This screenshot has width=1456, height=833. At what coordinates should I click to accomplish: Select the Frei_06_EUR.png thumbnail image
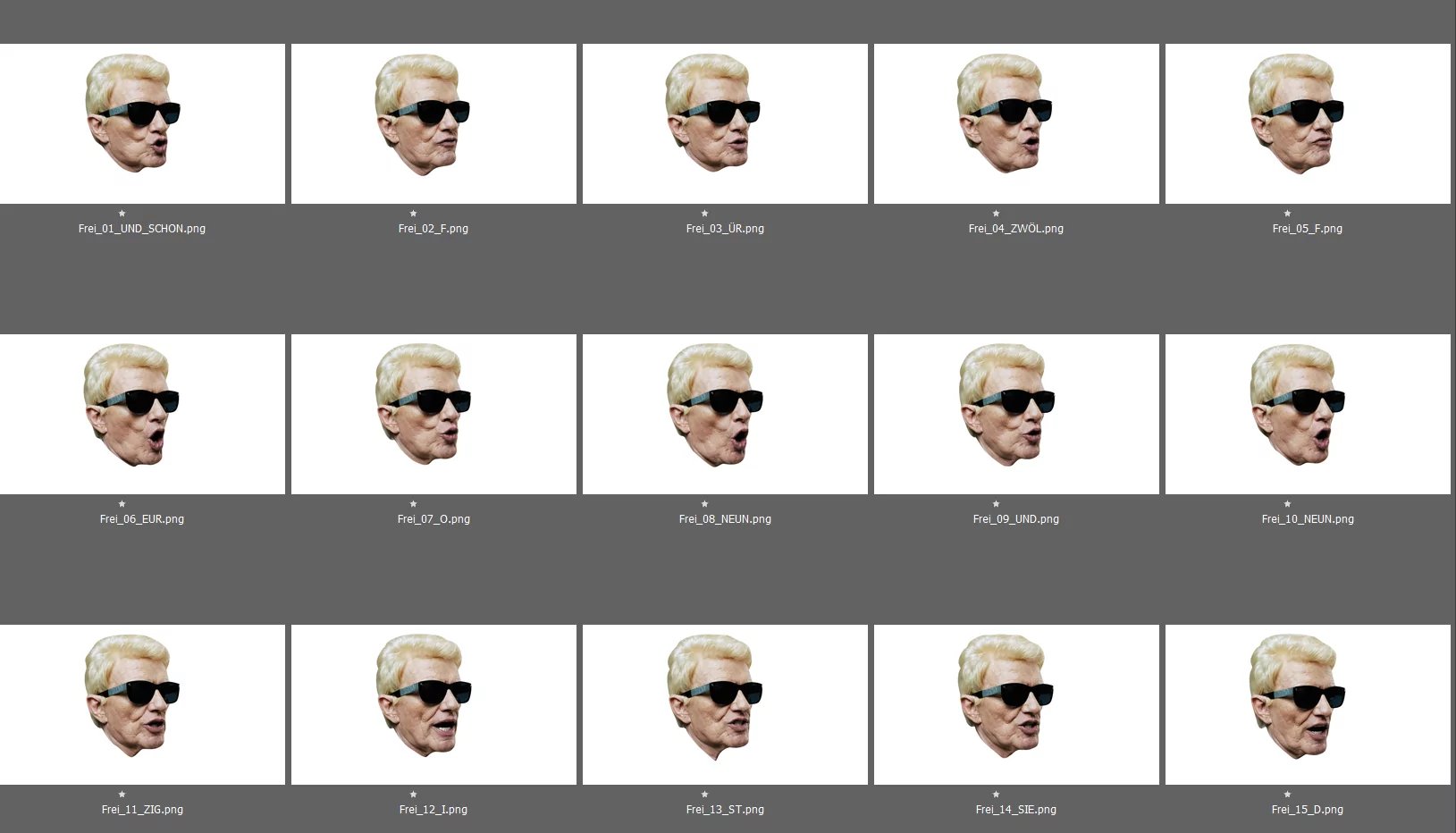point(142,414)
